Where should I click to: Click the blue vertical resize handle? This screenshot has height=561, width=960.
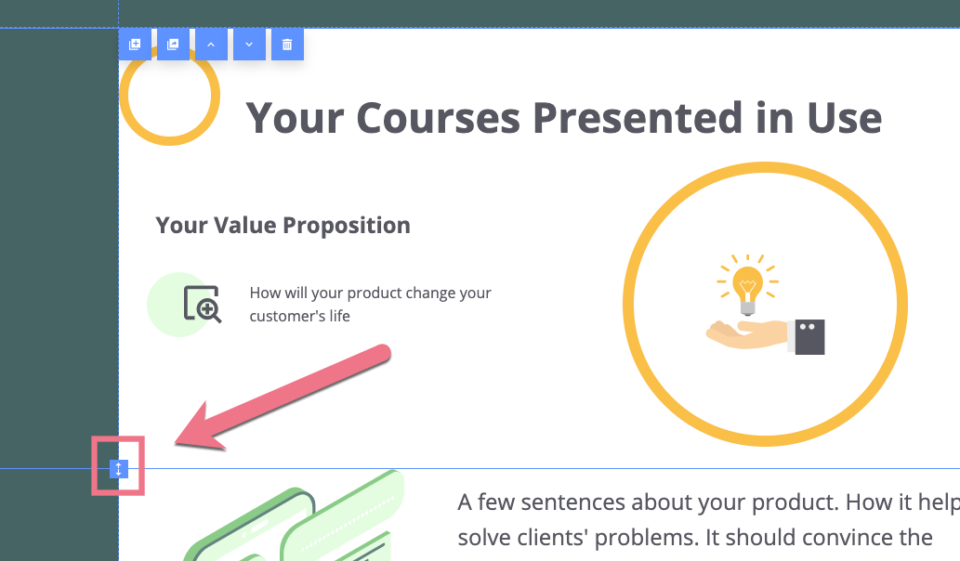119,469
